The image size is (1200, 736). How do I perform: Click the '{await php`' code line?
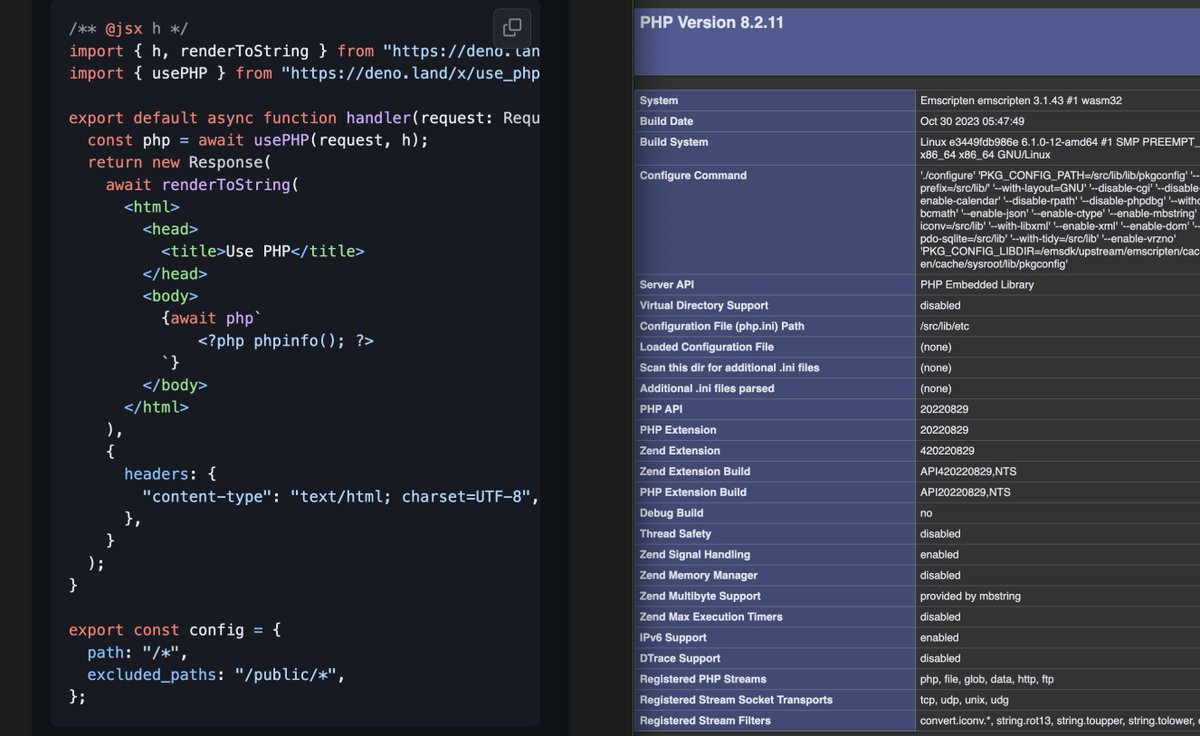[211, 318]
